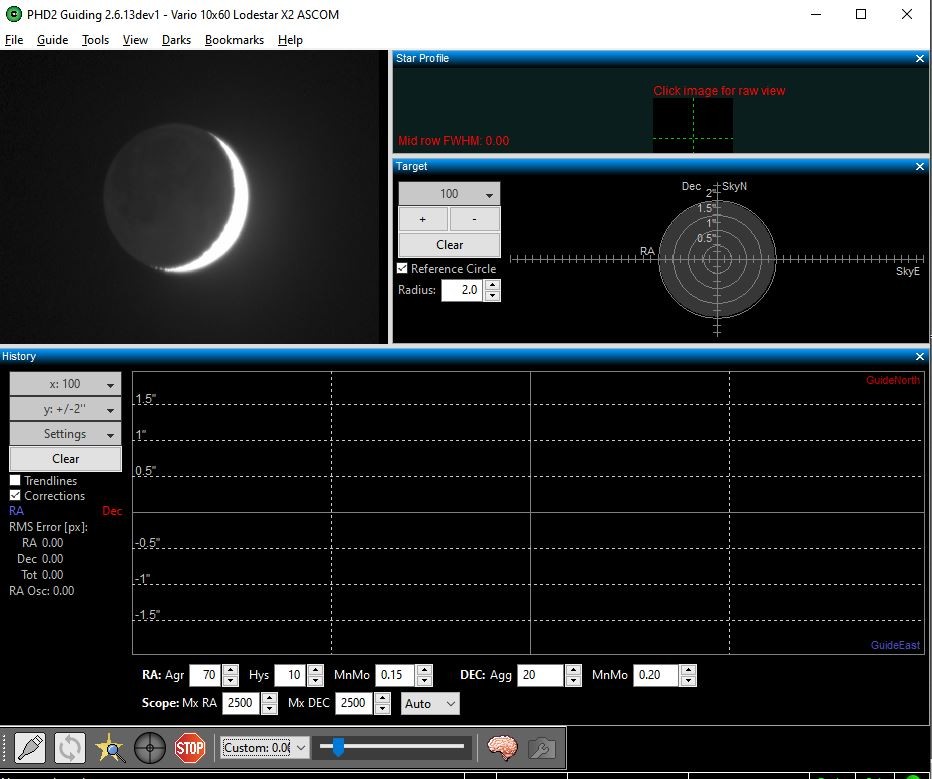
Task: Click the Hys hysteresis value field
Action: 291,675
